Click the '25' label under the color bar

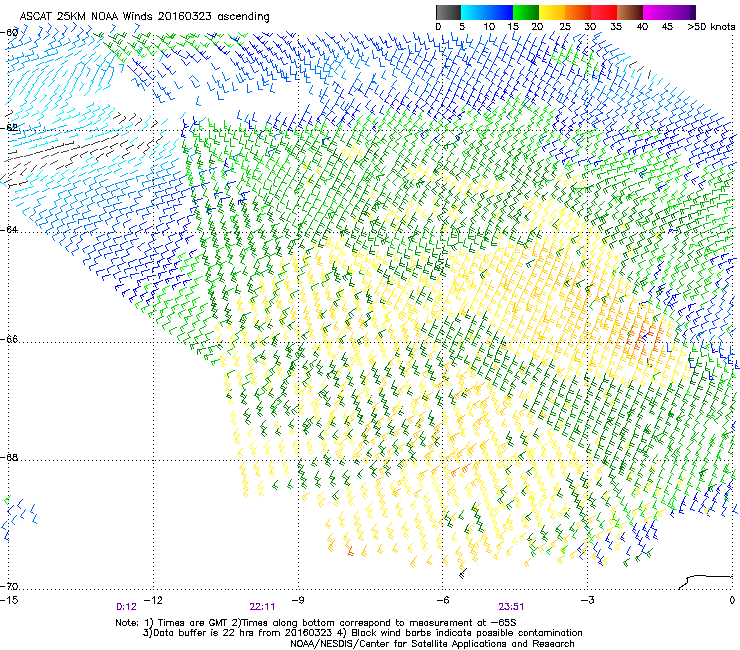tap(564, 27)
